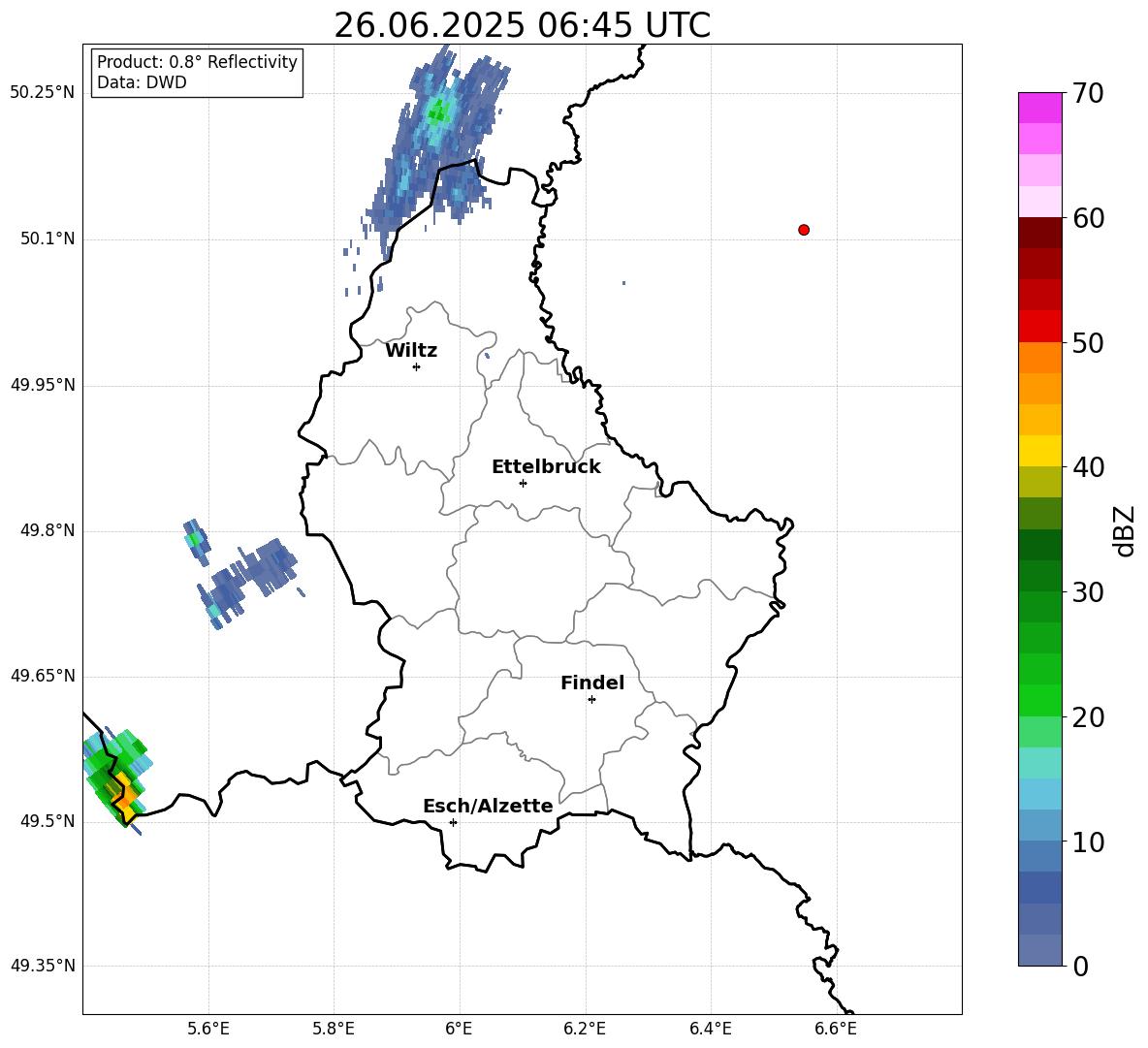Click the latitude label 50.25°N
Screen dimensions: 1148x1048
43,93
